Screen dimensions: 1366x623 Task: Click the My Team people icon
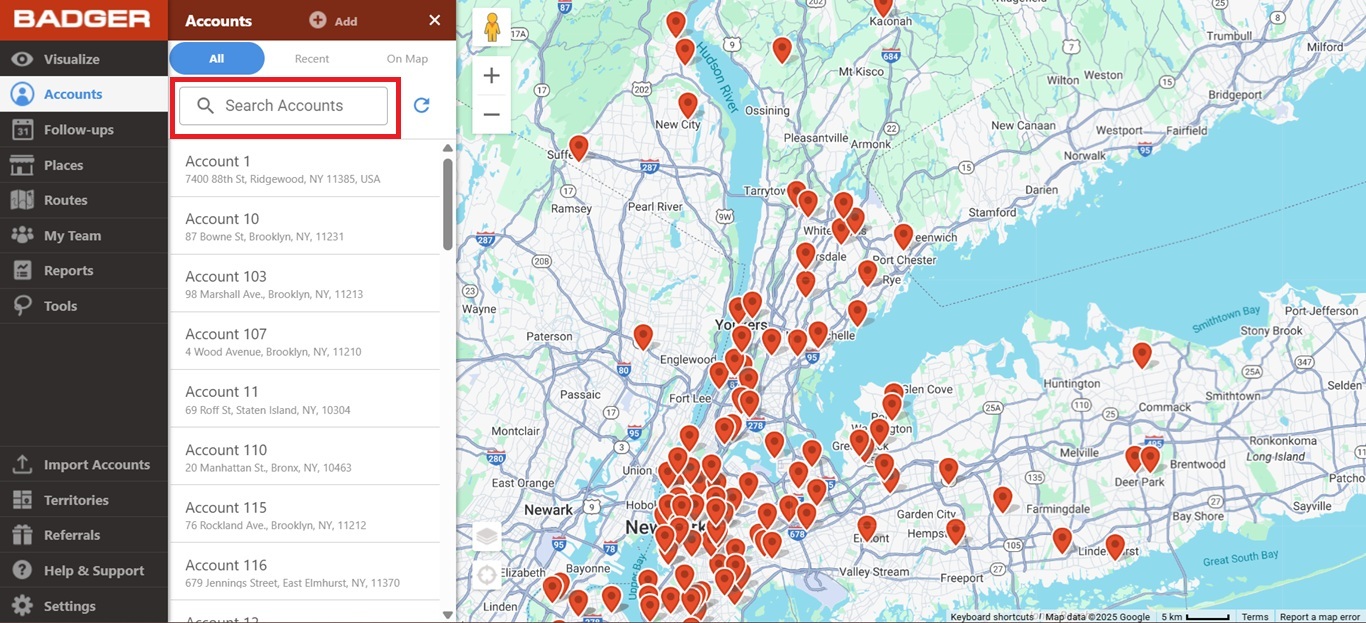point(22,235)
